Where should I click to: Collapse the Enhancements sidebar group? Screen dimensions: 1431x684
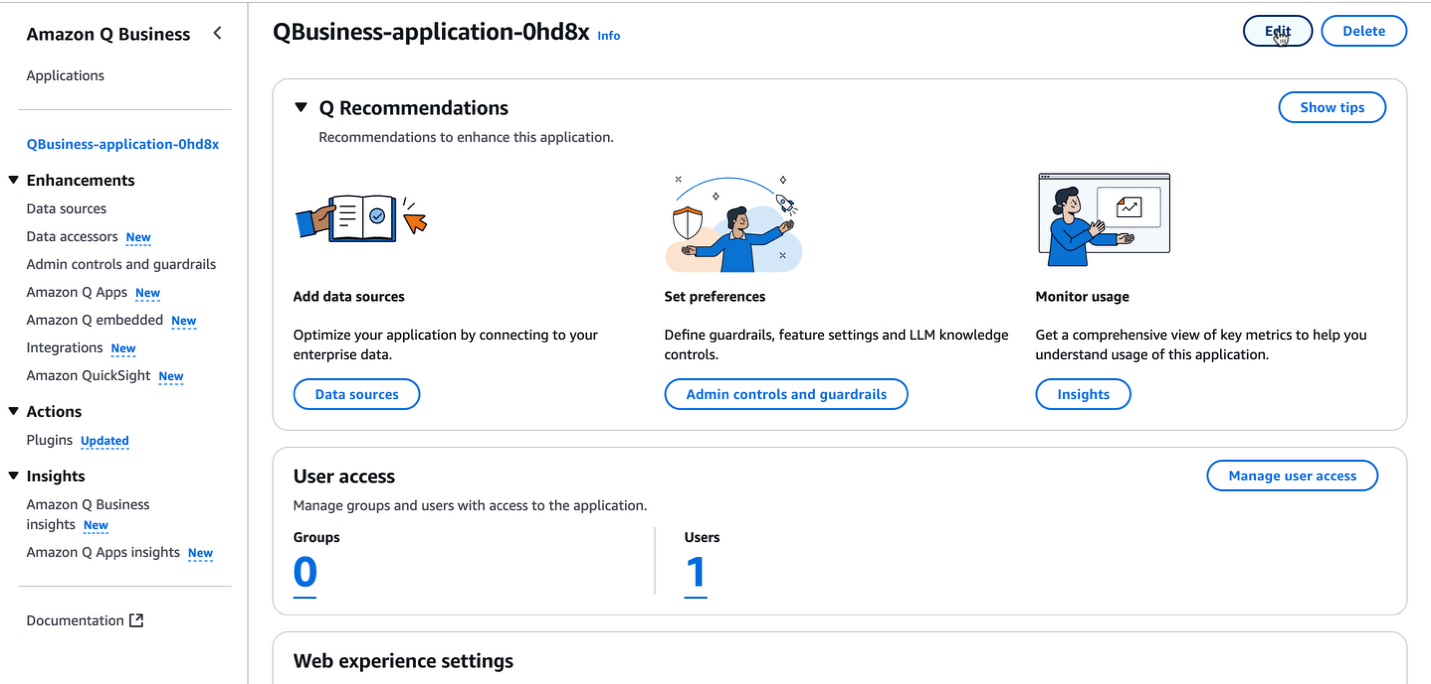tap(14, 181)
